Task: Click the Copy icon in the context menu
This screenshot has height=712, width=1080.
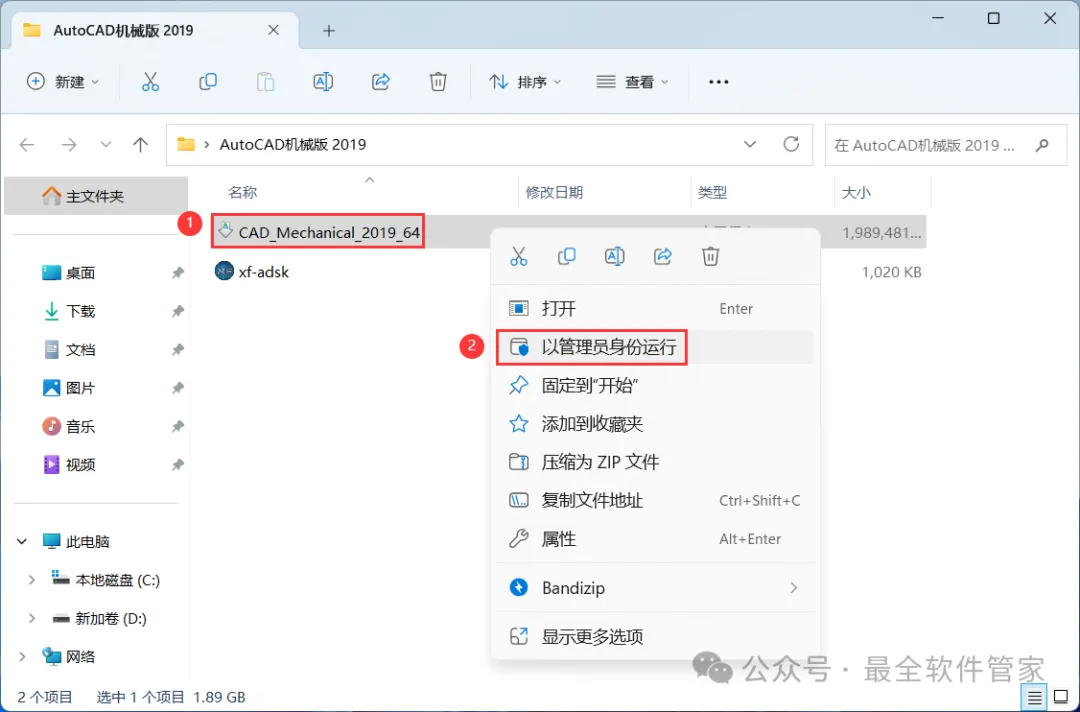Action: pyautogui.click(x=567, y=257)
